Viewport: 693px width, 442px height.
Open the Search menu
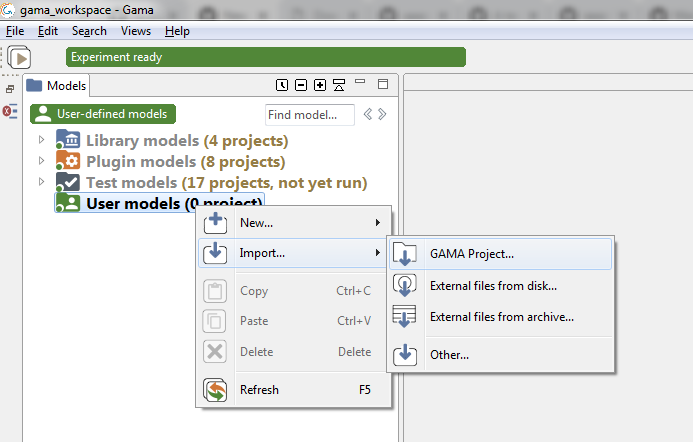[89, 31]
